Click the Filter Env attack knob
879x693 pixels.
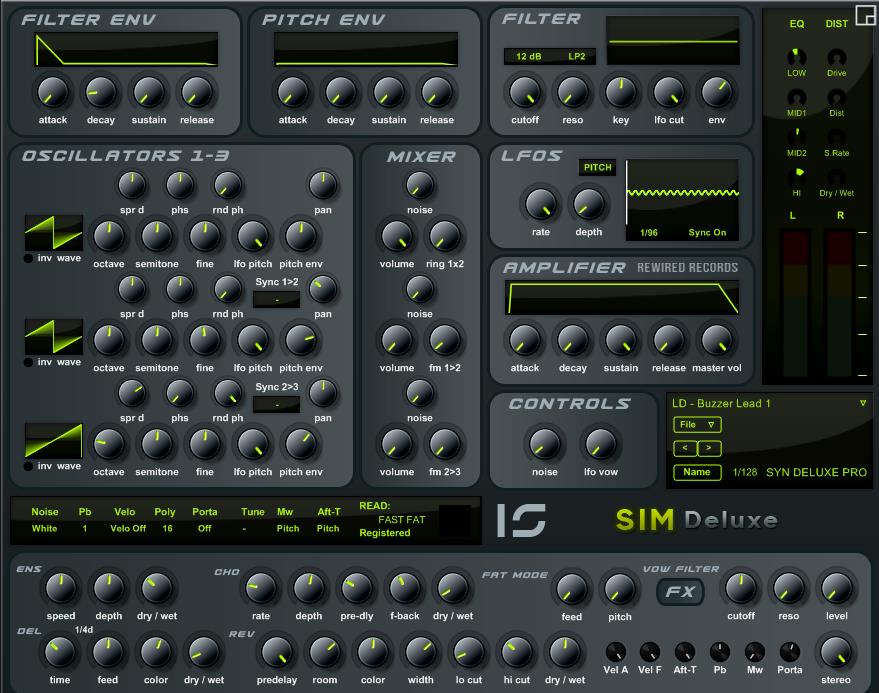click(53, 93)
